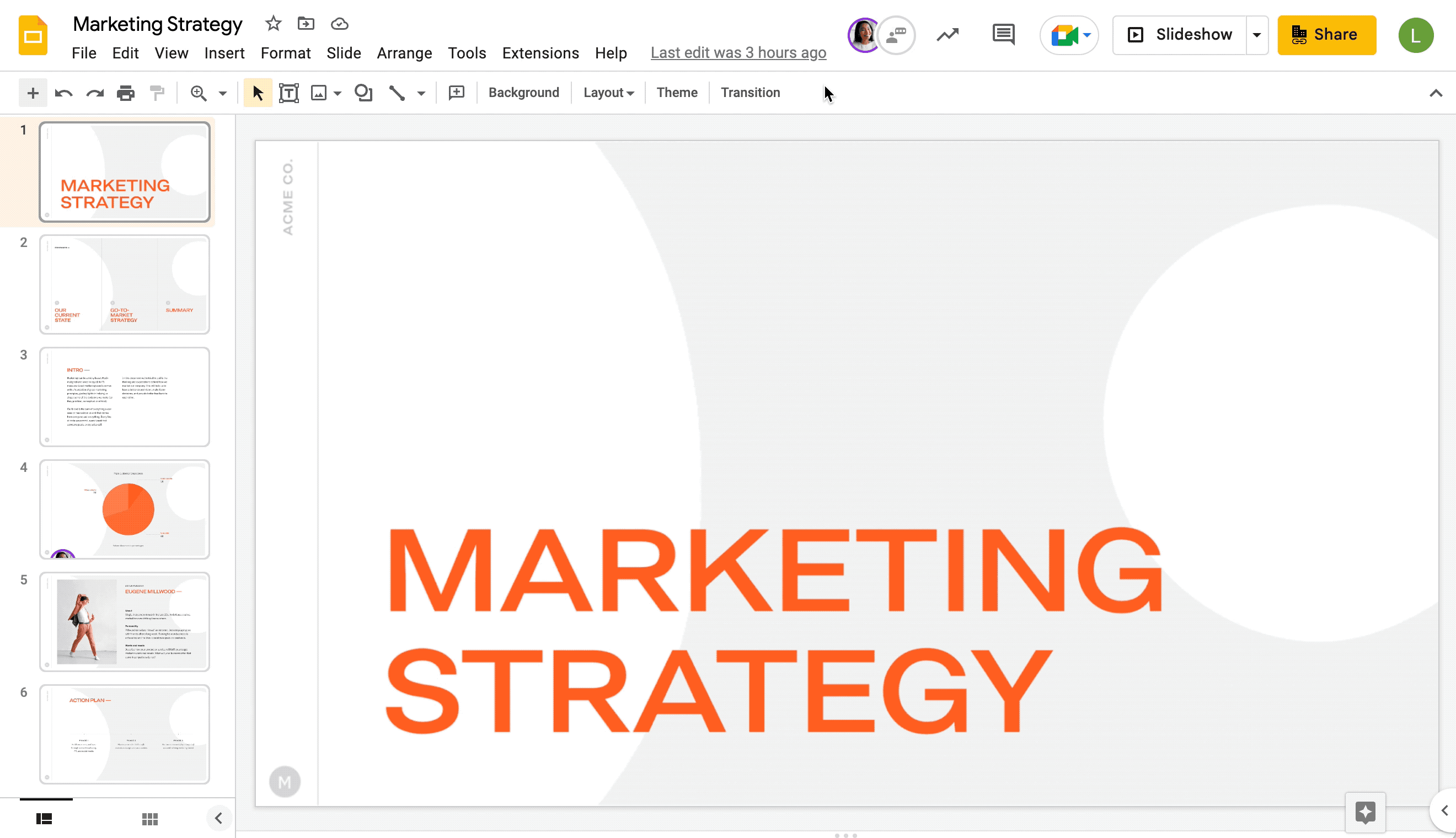Select the line/connector tool

(396, 92)
